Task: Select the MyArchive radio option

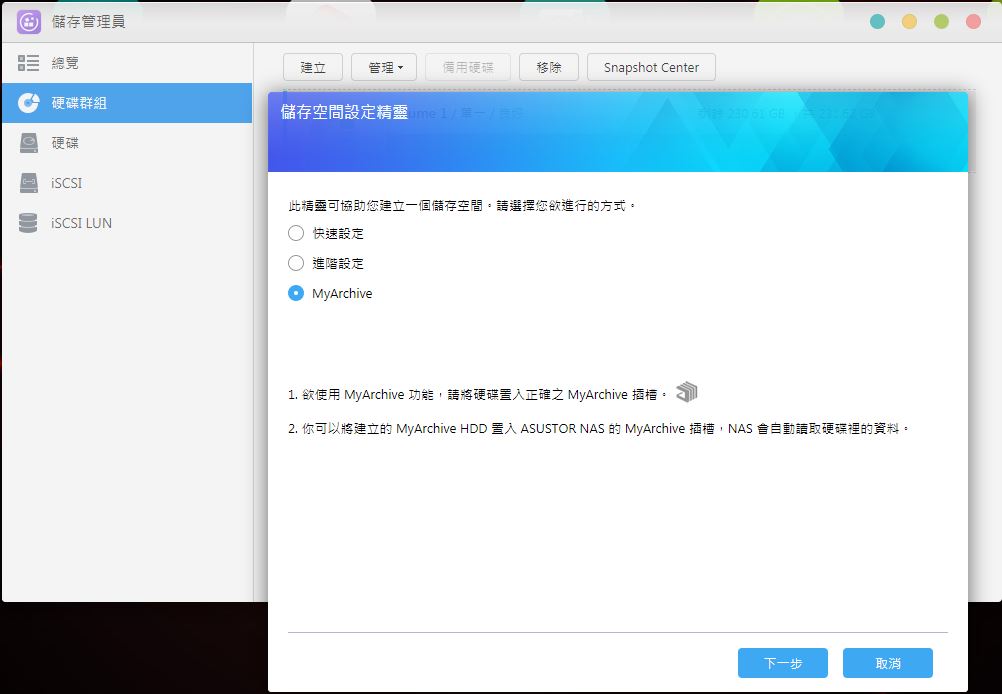Action: (296, 293)
